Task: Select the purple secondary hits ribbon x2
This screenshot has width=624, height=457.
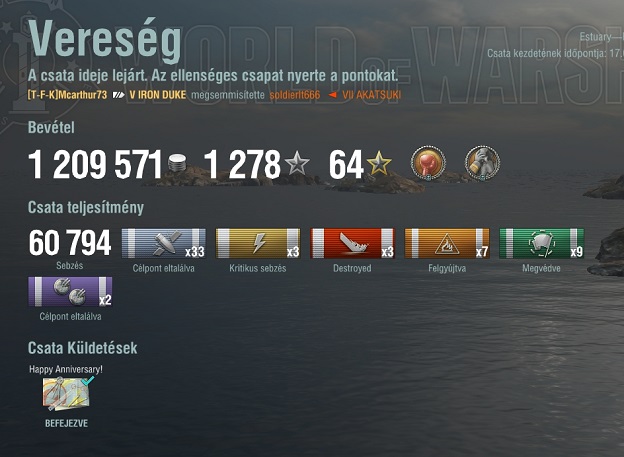Action: [x=70, y=292]
